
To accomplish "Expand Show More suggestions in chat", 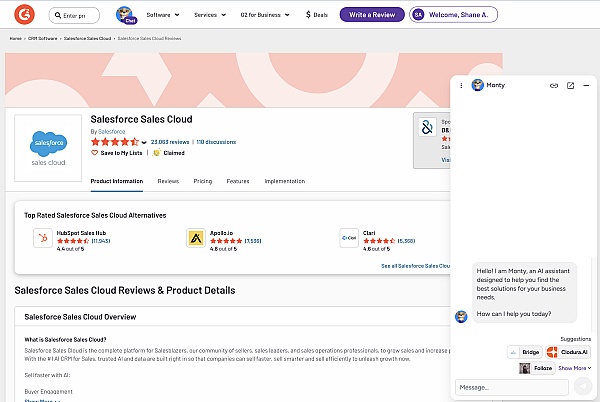I will 575,368.
